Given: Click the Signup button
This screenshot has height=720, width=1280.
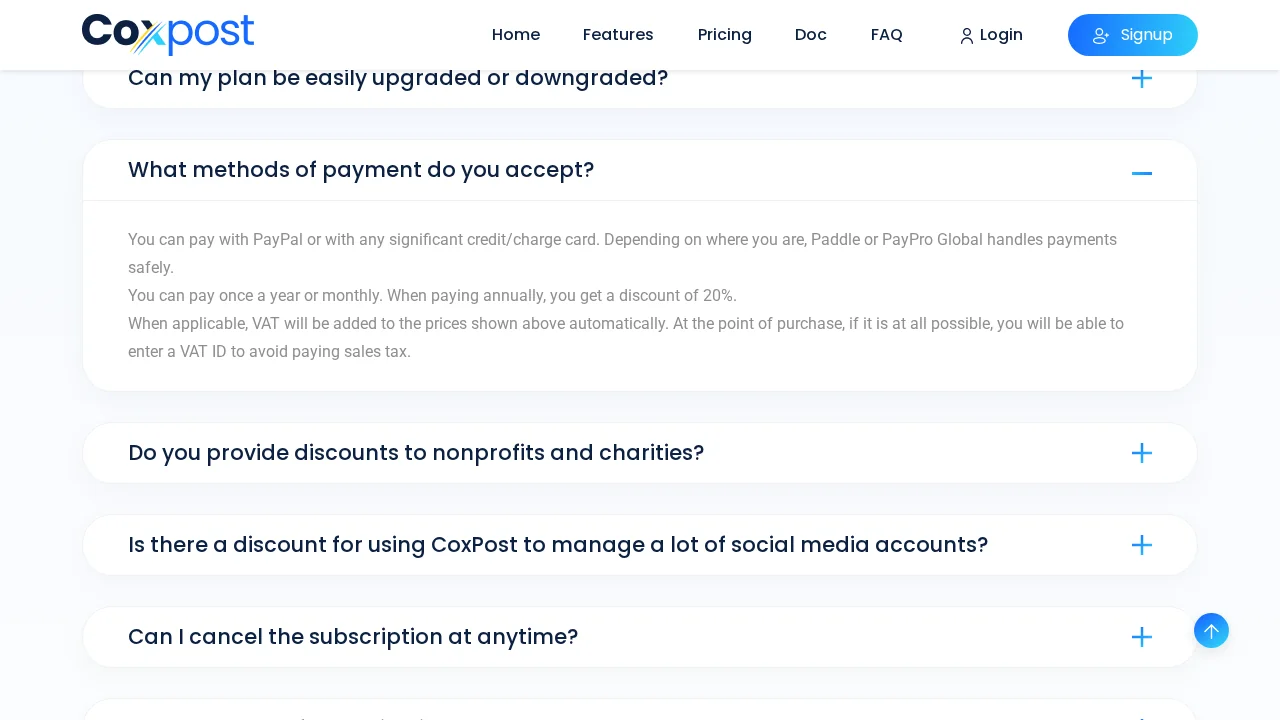Looking at the screenshot, I should (x=1132, y=35).
